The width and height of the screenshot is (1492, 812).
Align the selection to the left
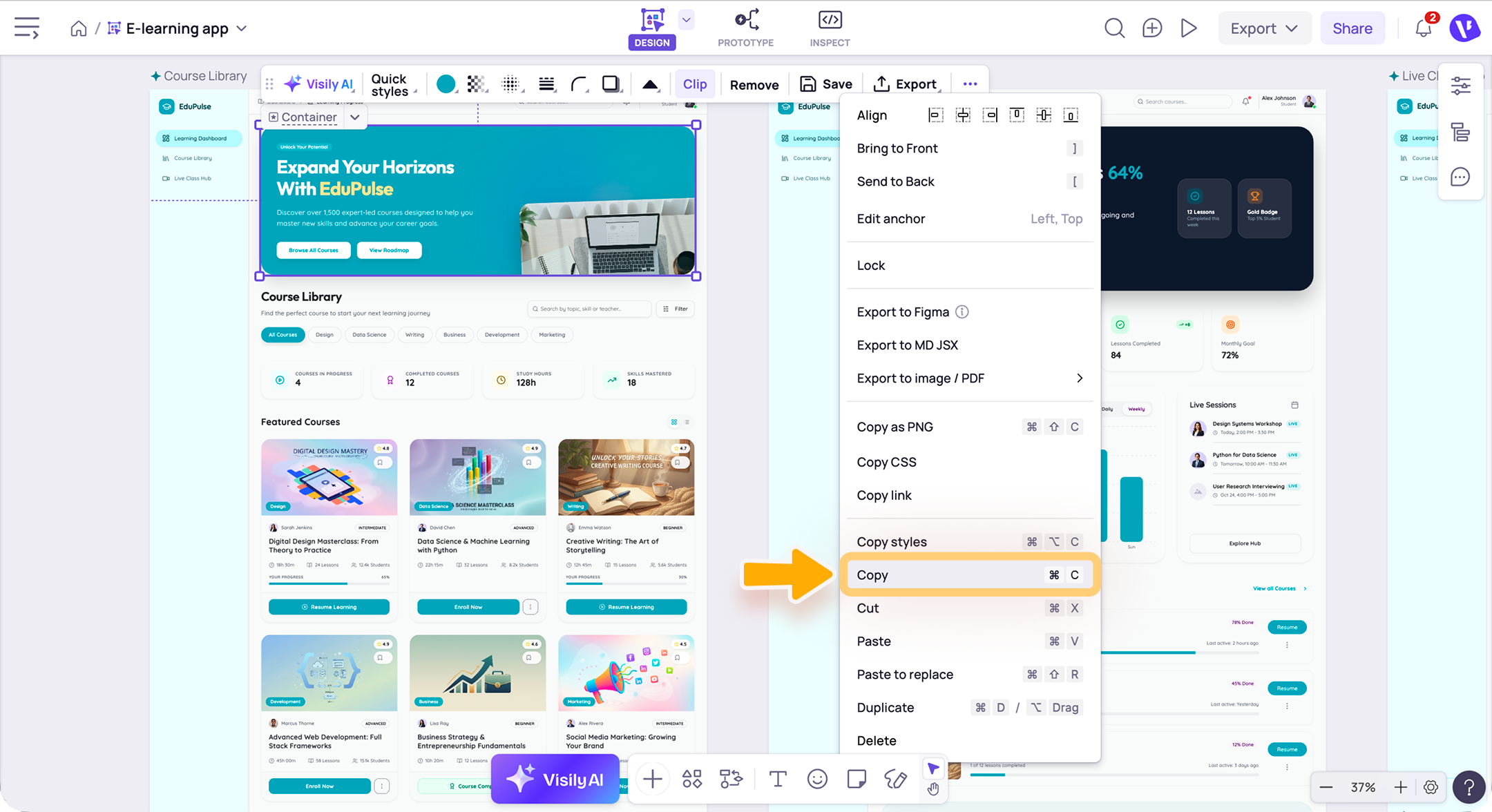[x=935, y=115]
